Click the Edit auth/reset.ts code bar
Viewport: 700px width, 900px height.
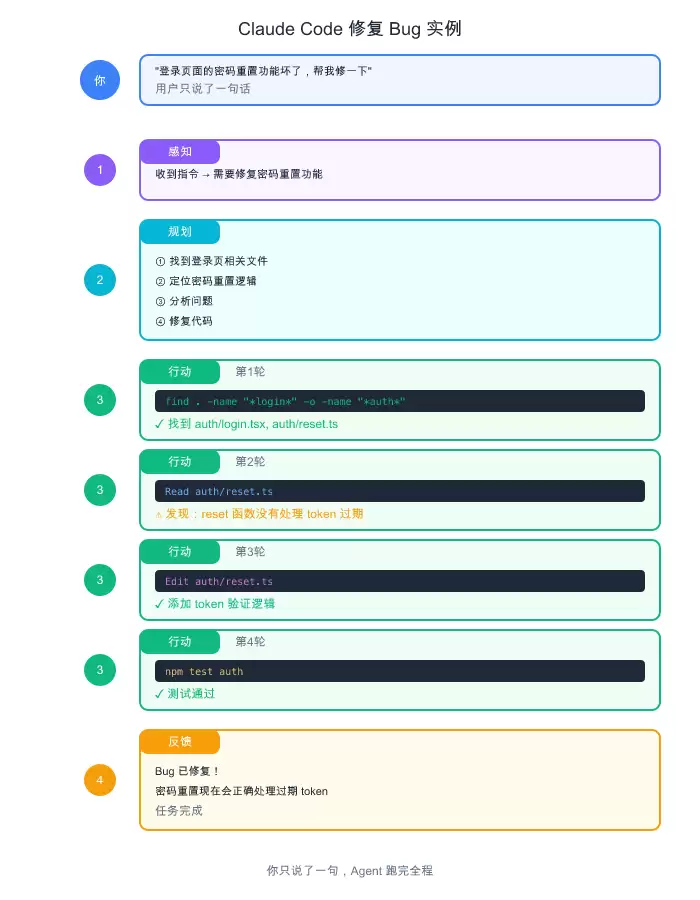click(x=400, y=581)
